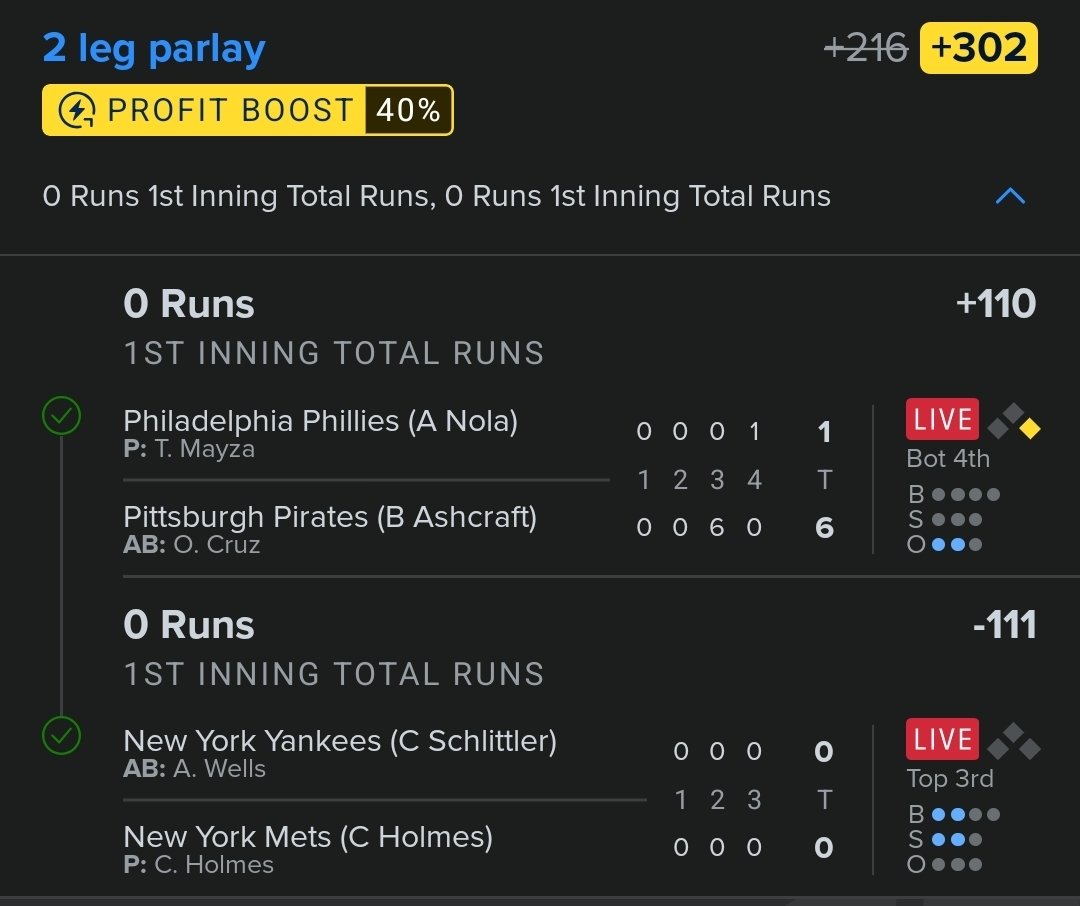The image size is (1080, 906).
Task: Tap the 40% boost percentage label
Action: tap(408, 110)
